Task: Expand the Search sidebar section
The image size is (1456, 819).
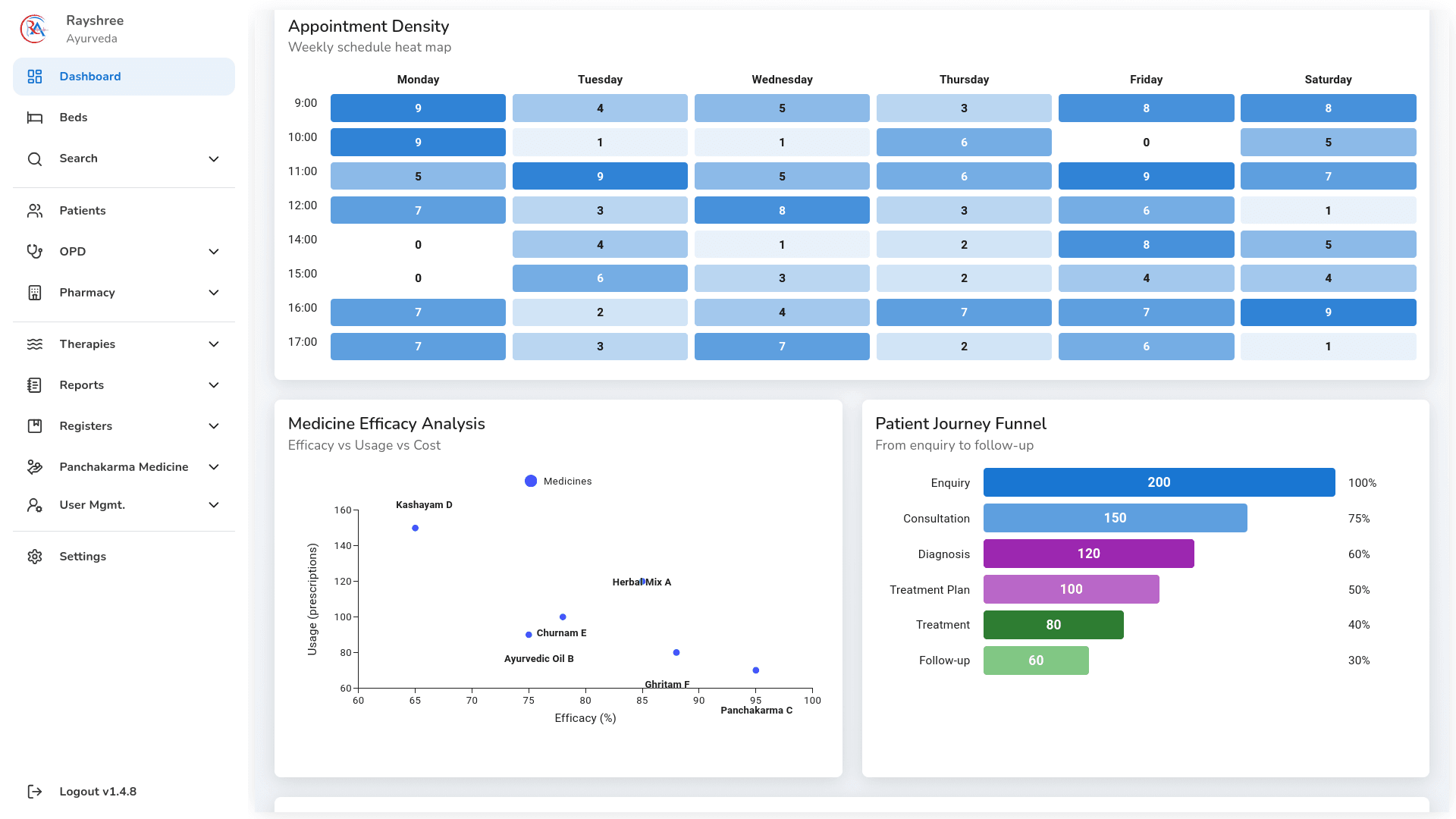Action: pos(213,158)
